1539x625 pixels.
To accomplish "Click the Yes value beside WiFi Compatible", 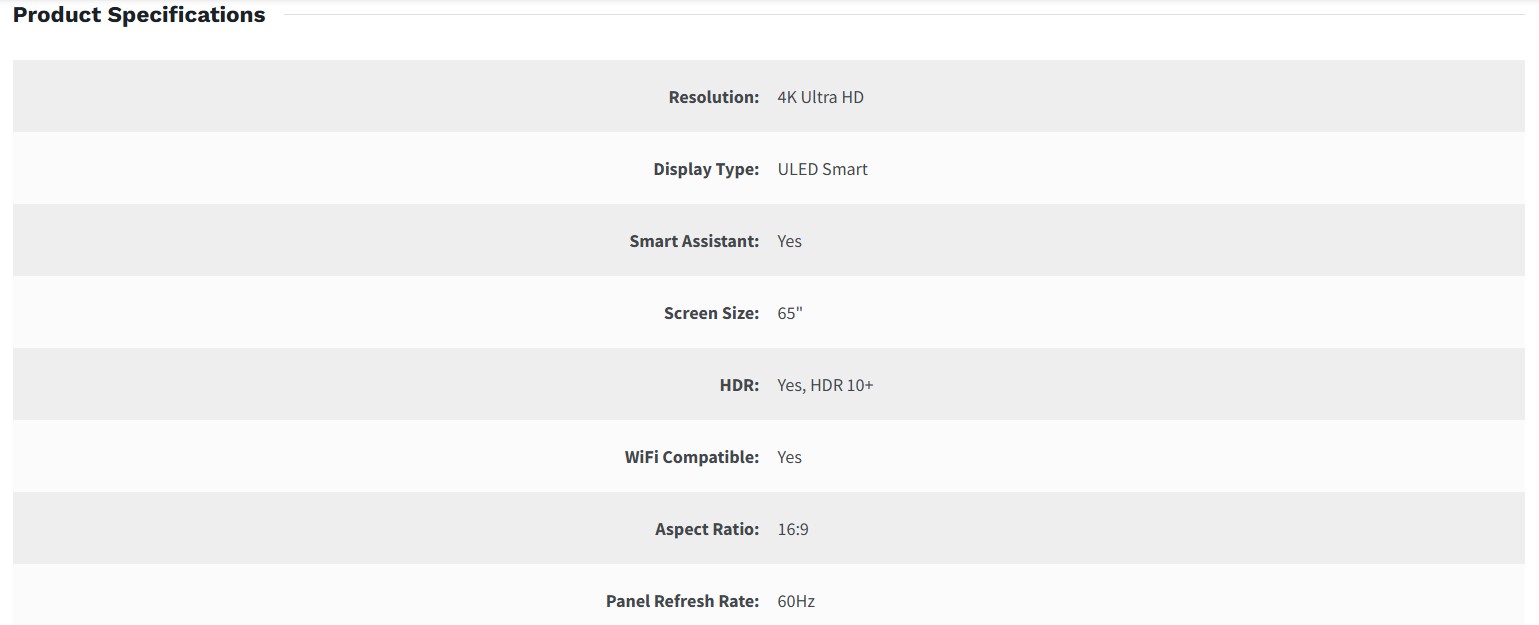I will pos(789,457).
